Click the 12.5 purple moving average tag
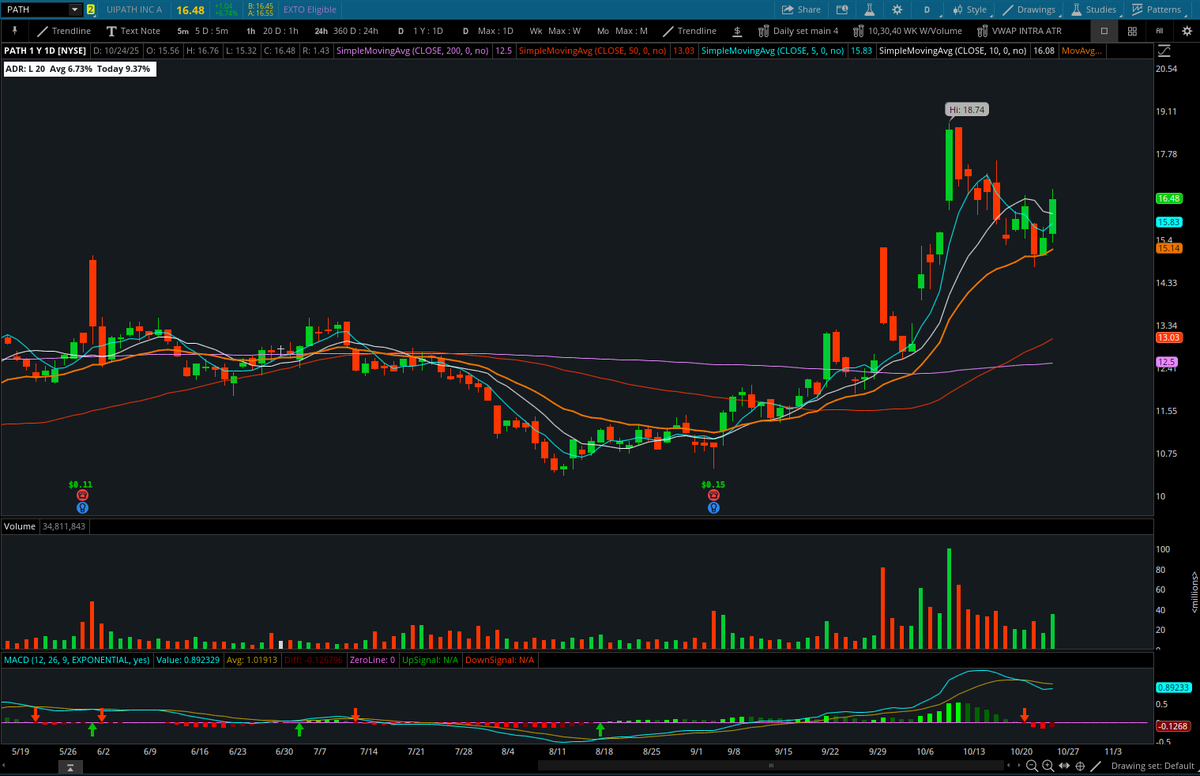This screenshot has width=1200, height=776. click(x=1166, y=361)
